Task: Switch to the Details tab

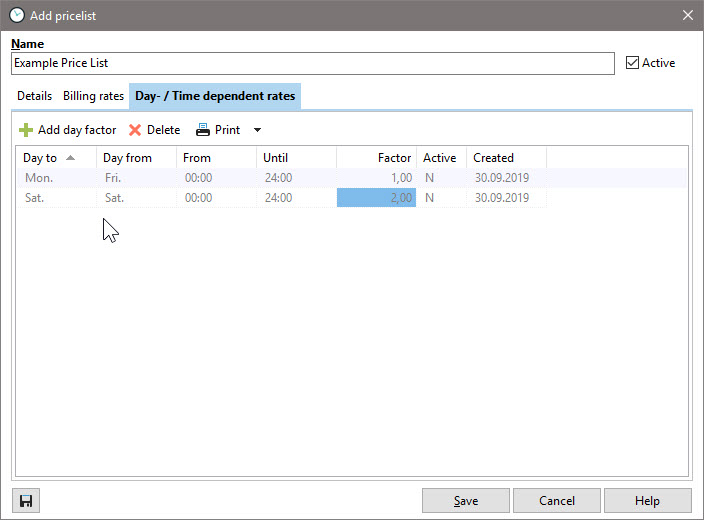Action: point(34,96)
